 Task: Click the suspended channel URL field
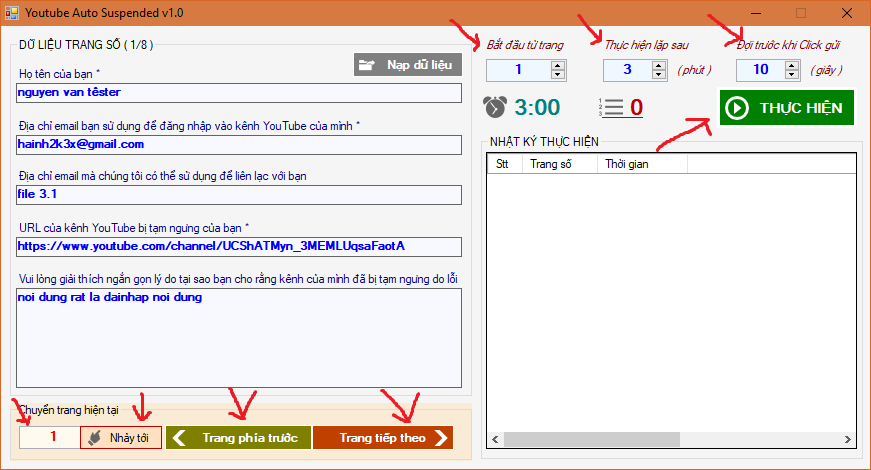(x=239, y=246)
